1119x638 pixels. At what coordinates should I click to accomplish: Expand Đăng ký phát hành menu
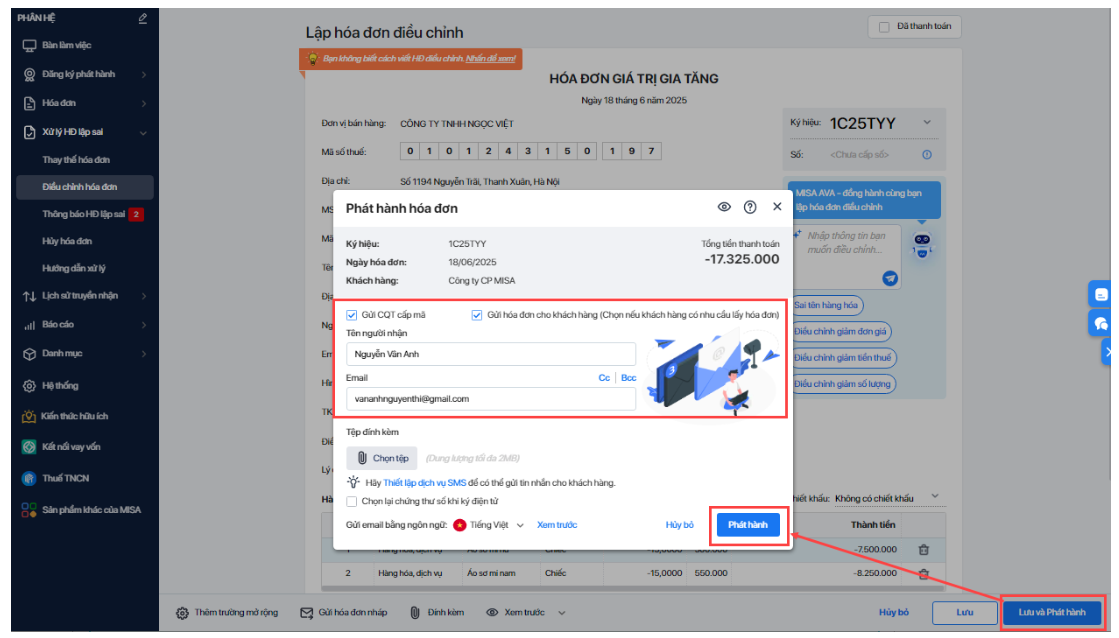(x=84, y=74)
